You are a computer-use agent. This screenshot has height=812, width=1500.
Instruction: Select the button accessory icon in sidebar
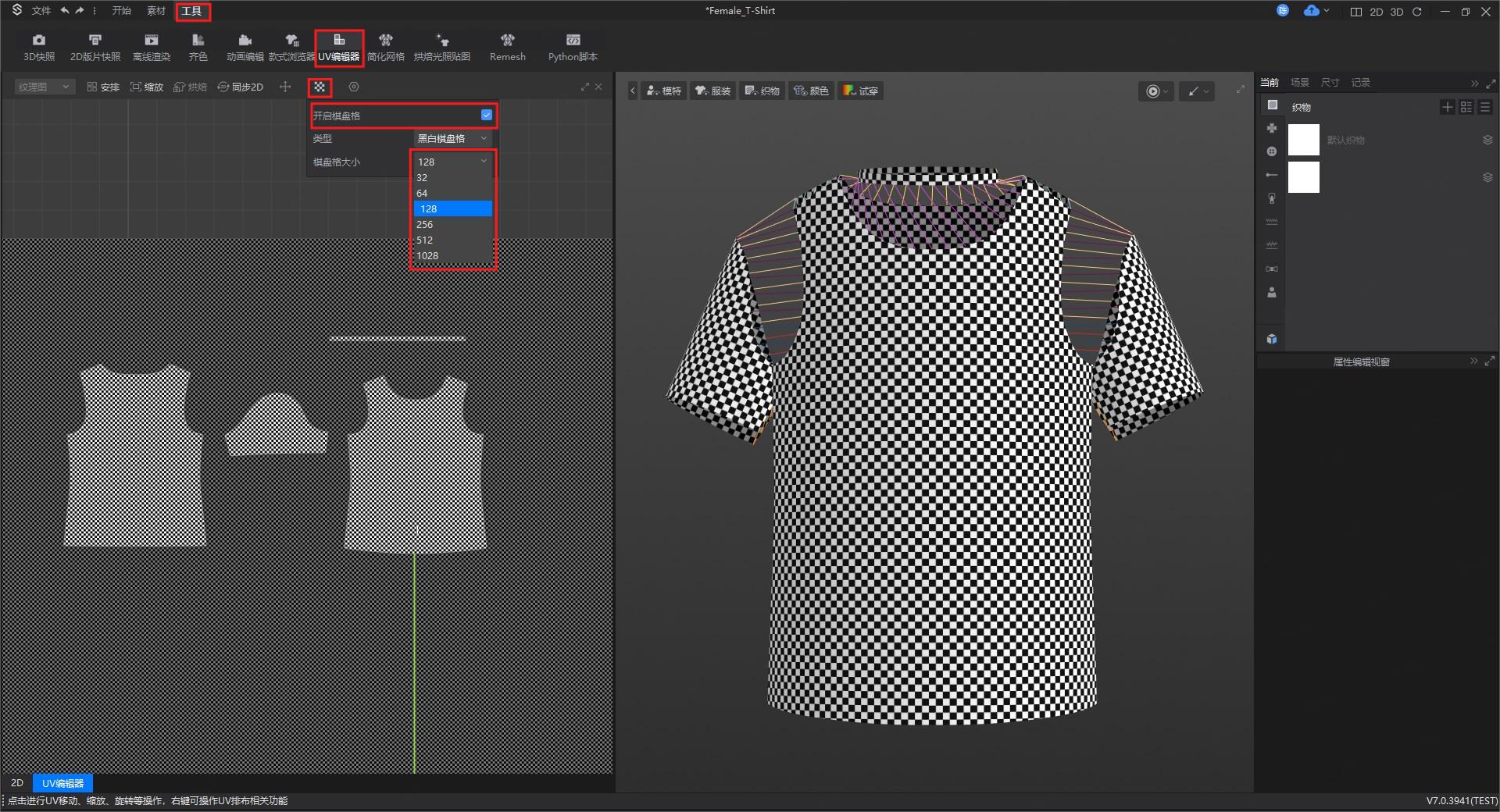[1272, 151]
